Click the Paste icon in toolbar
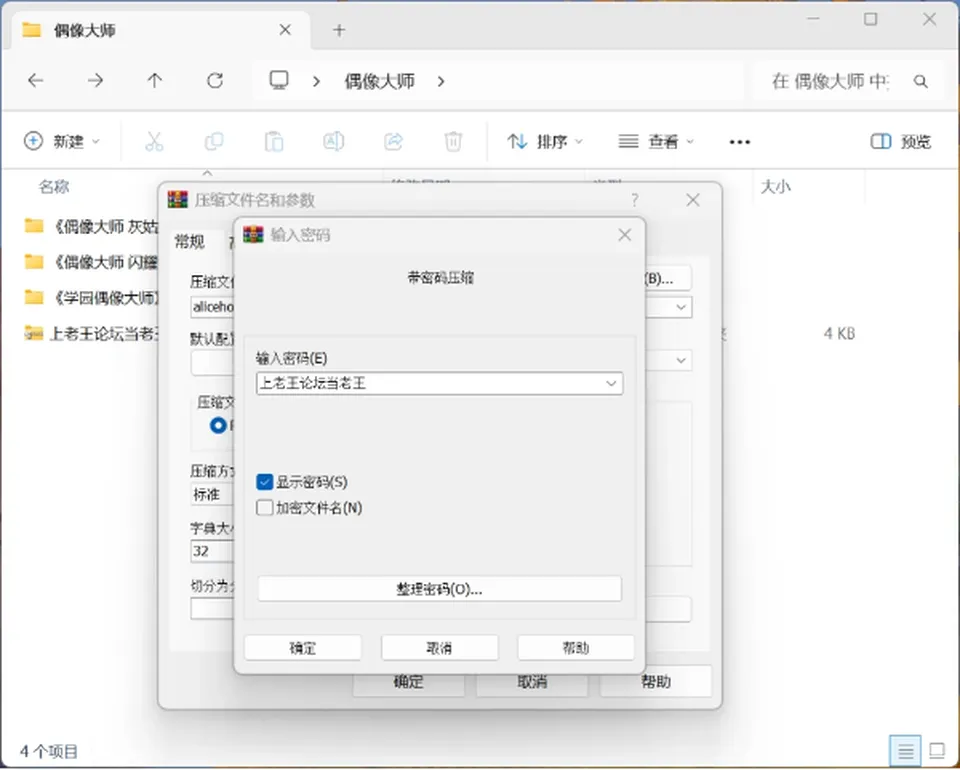Viewport: 960px width, 770px height. pos(274,141)
